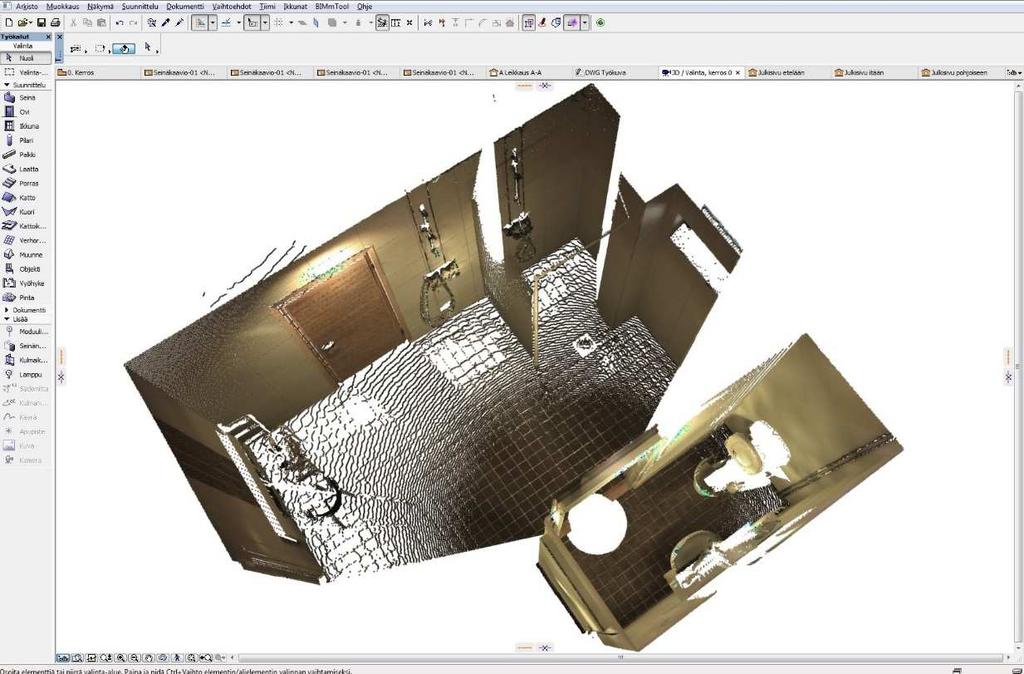
Task: Select the Nuoli (arrow) tool
Action: point(26,58)
